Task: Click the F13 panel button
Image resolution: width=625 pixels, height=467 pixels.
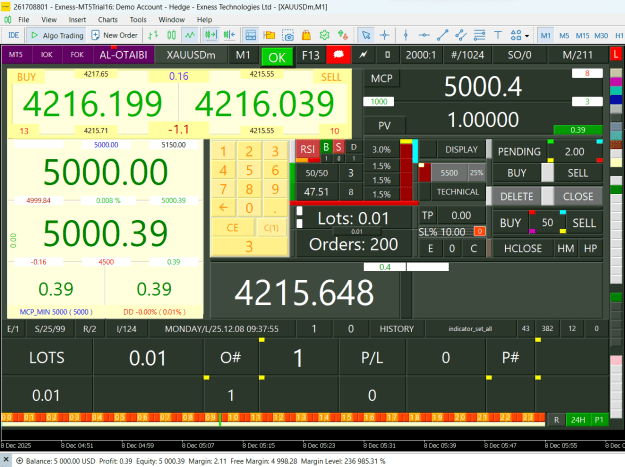Action: pos(311,55)
